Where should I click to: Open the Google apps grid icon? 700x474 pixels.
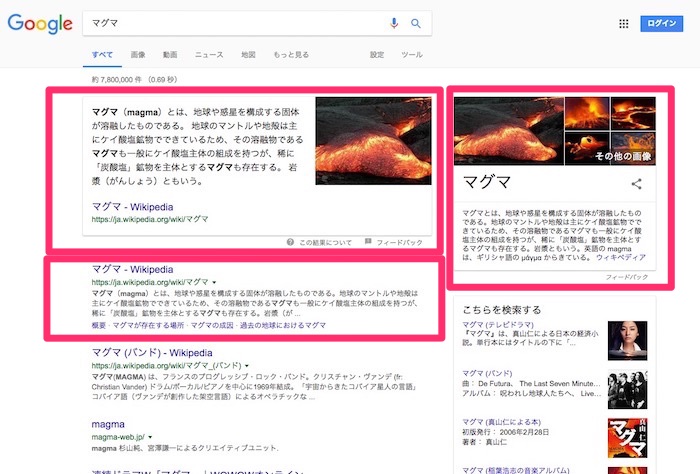623,23
